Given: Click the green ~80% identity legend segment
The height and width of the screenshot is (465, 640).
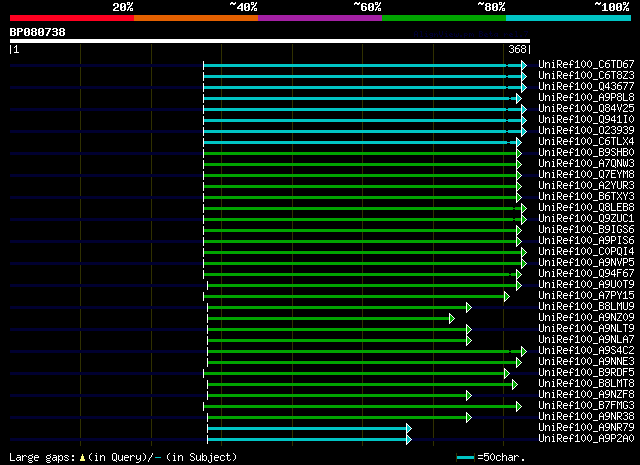Looking at the screenshot, I should pos(444,18).
